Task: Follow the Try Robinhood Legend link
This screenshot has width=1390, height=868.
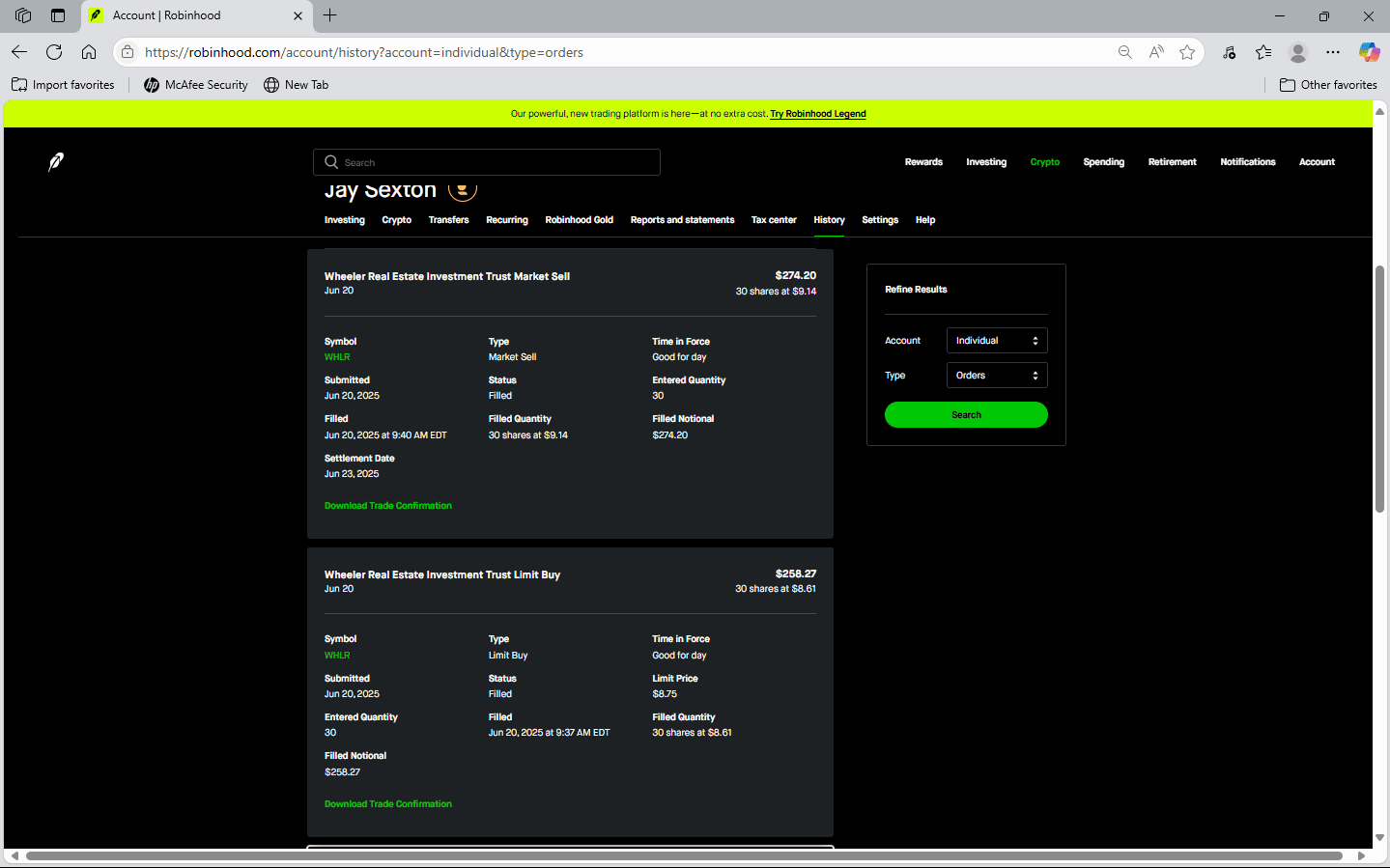Action: [x=817, y=114]
